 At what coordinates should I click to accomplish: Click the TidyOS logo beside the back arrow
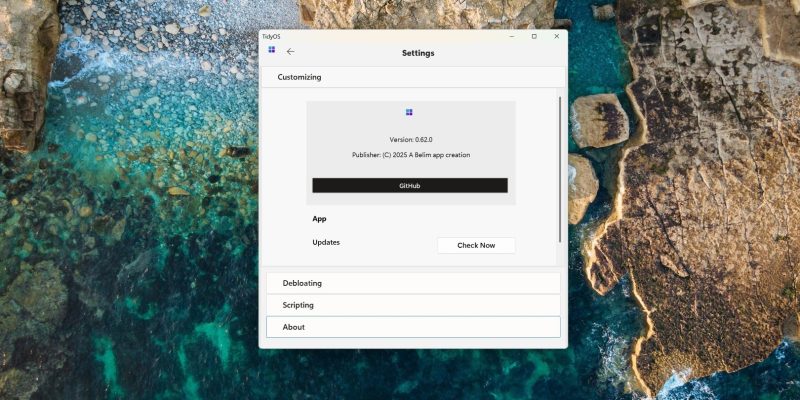(271, 49)
